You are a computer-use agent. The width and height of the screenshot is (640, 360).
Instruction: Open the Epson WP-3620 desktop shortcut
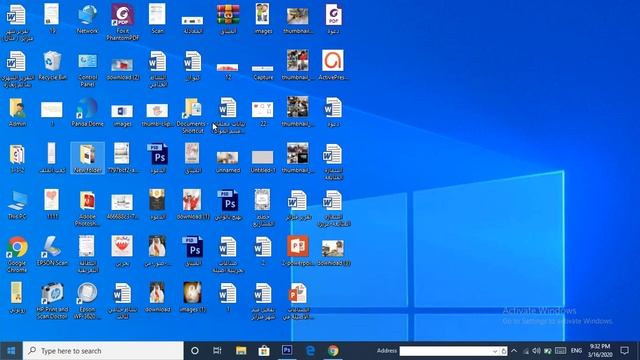coord(87,301)
